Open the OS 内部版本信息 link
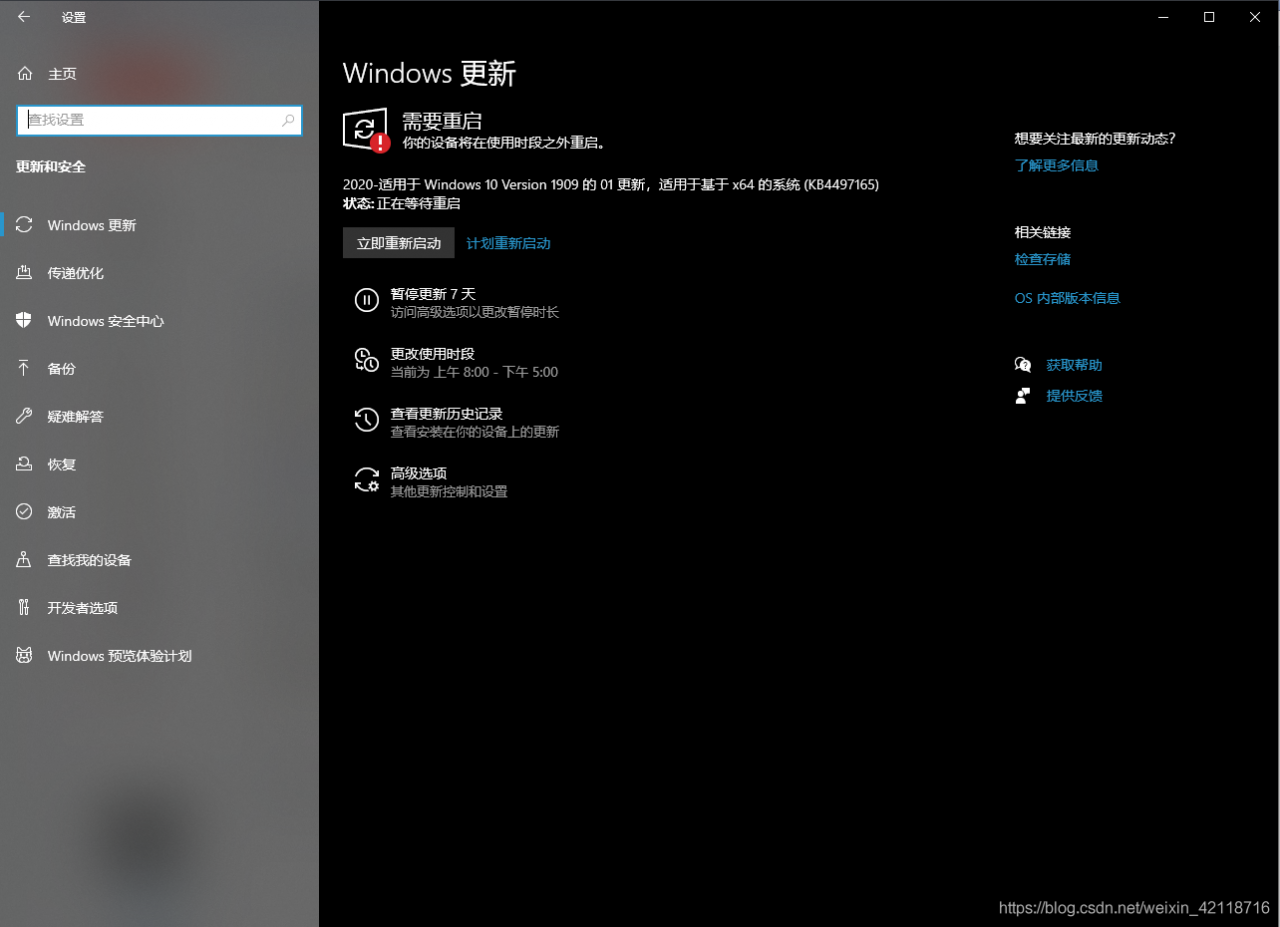This screenshot has width=1280, height=927. (1067, 298)
